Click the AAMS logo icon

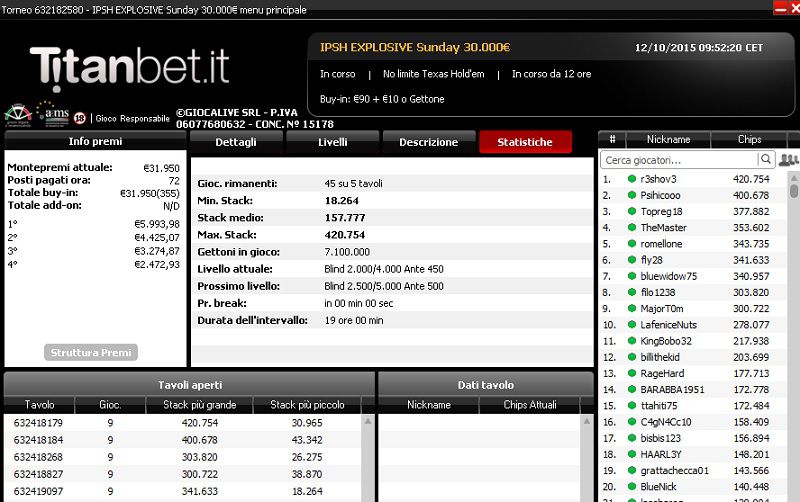click(x=53, y=114)
